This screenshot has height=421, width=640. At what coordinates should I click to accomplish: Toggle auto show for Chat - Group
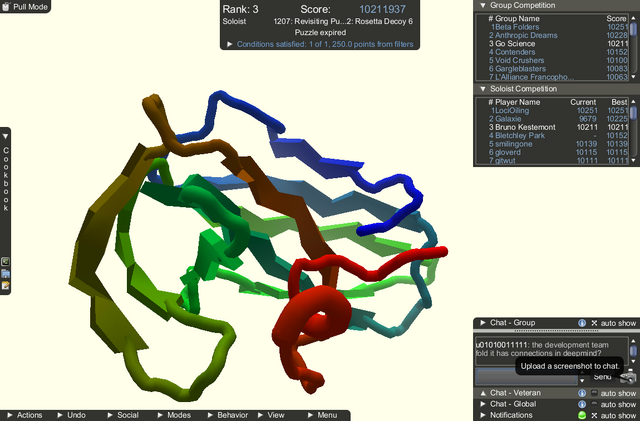click(594, 323)
